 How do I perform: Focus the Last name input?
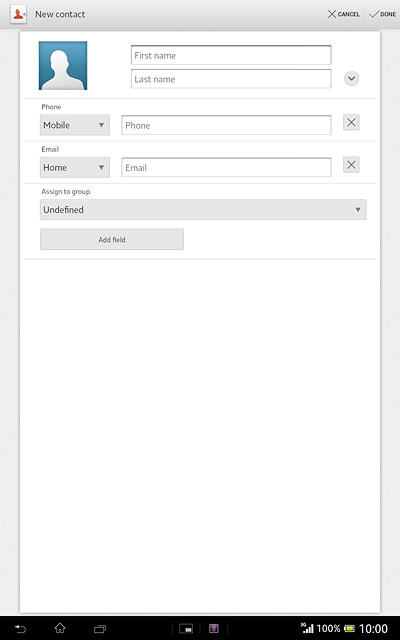(x=231, y=79)
